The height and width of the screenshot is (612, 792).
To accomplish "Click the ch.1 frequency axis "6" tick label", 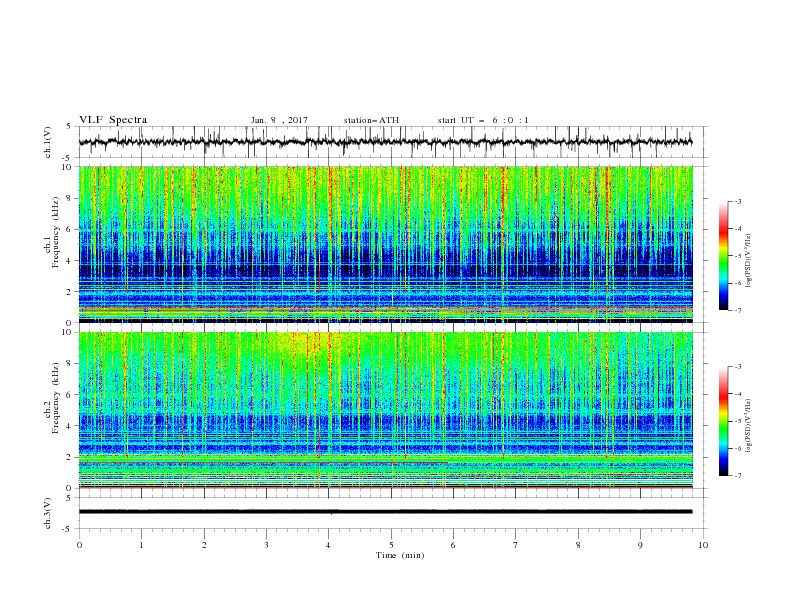I will click(71, 229).
